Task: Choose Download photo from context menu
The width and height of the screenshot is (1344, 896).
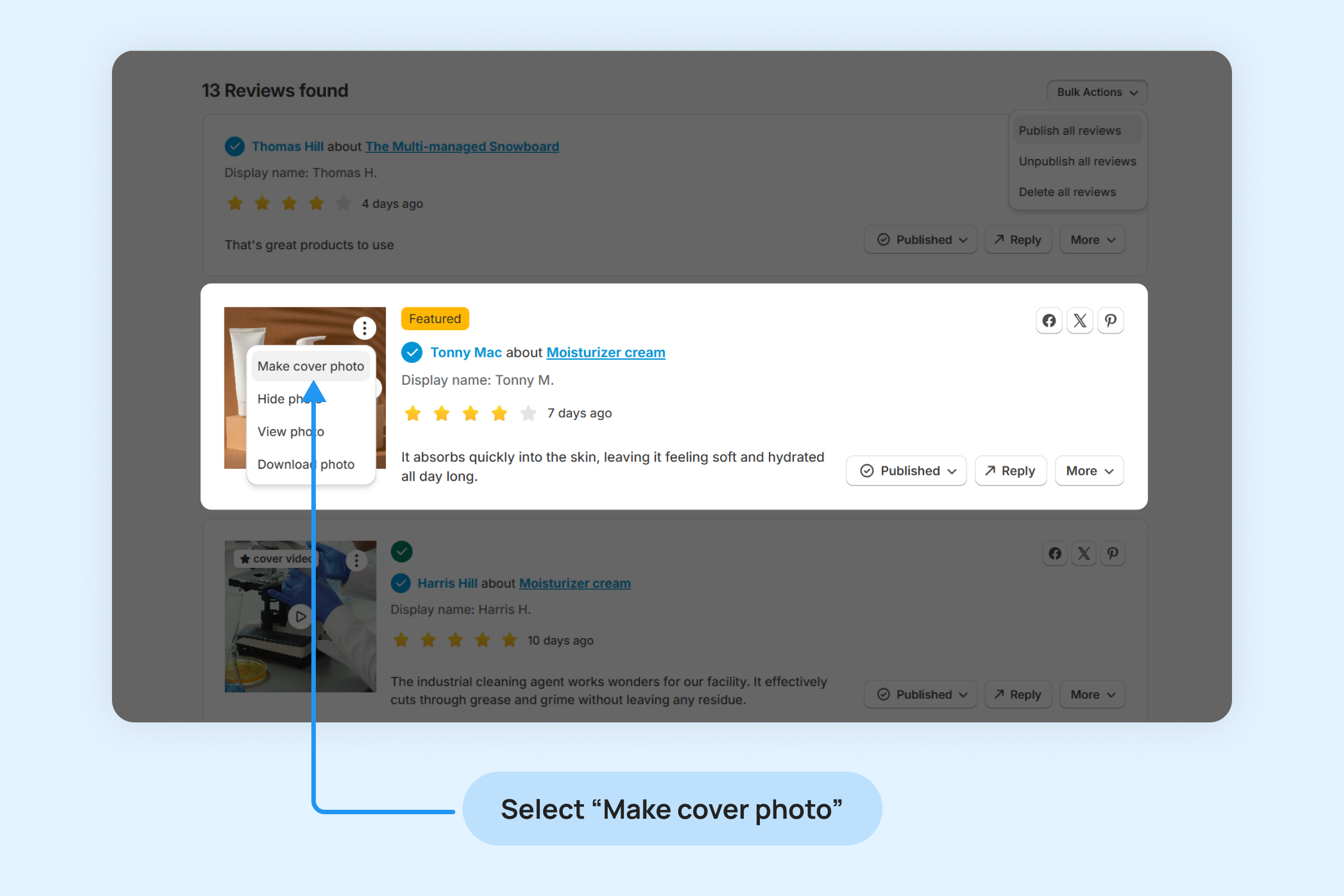Action: [306, 465]
